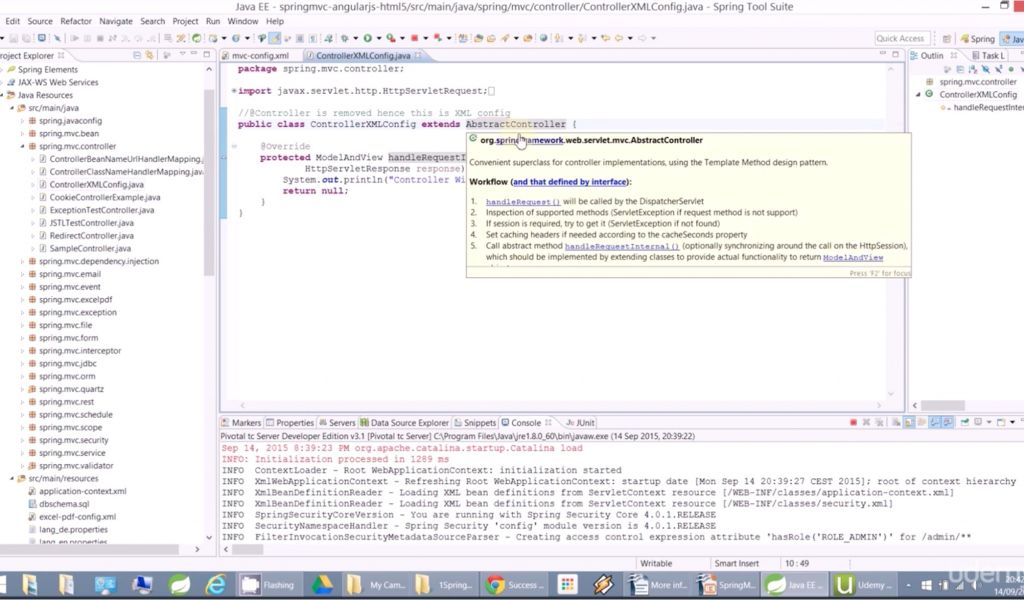Click the Chrome icon in the taskbar
Screen dimensions: 1024x600
(x=495, y=584)
